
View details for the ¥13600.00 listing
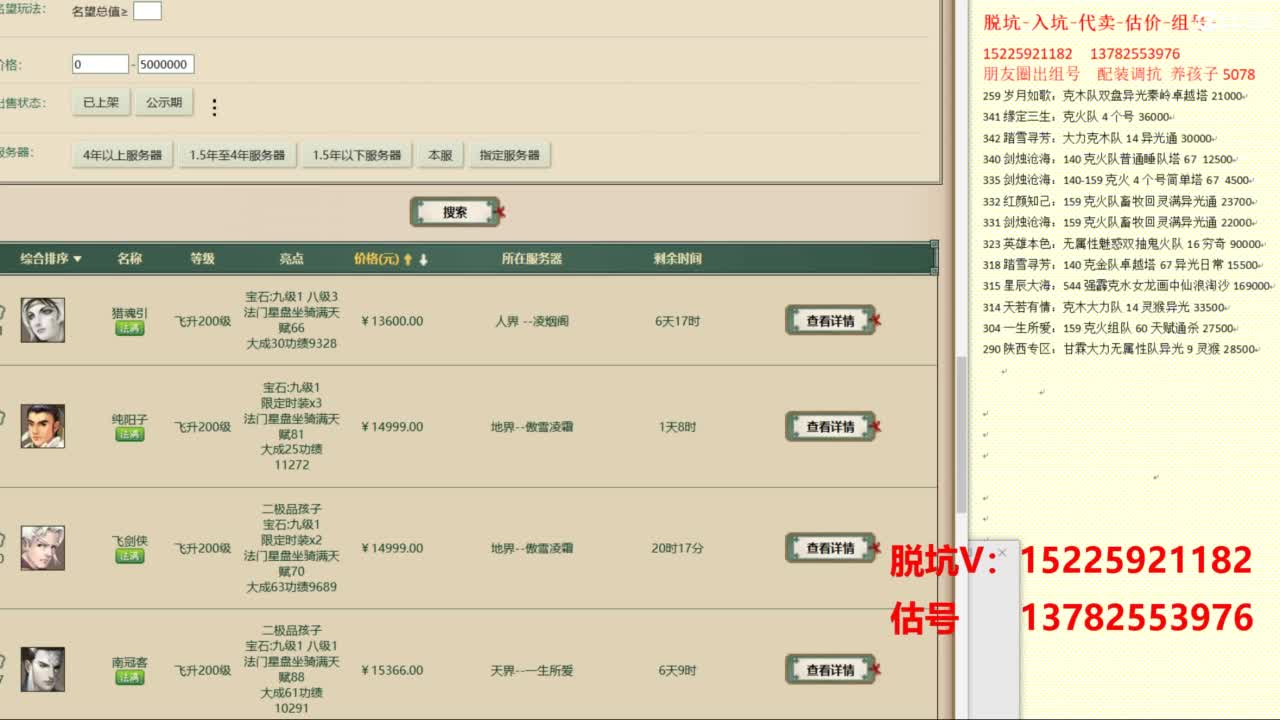coord(830,321)
